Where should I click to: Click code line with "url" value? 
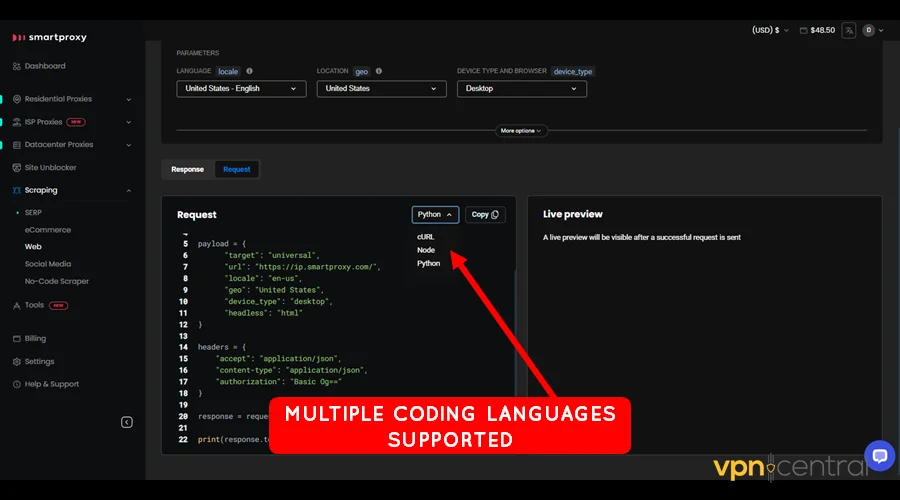302,267
